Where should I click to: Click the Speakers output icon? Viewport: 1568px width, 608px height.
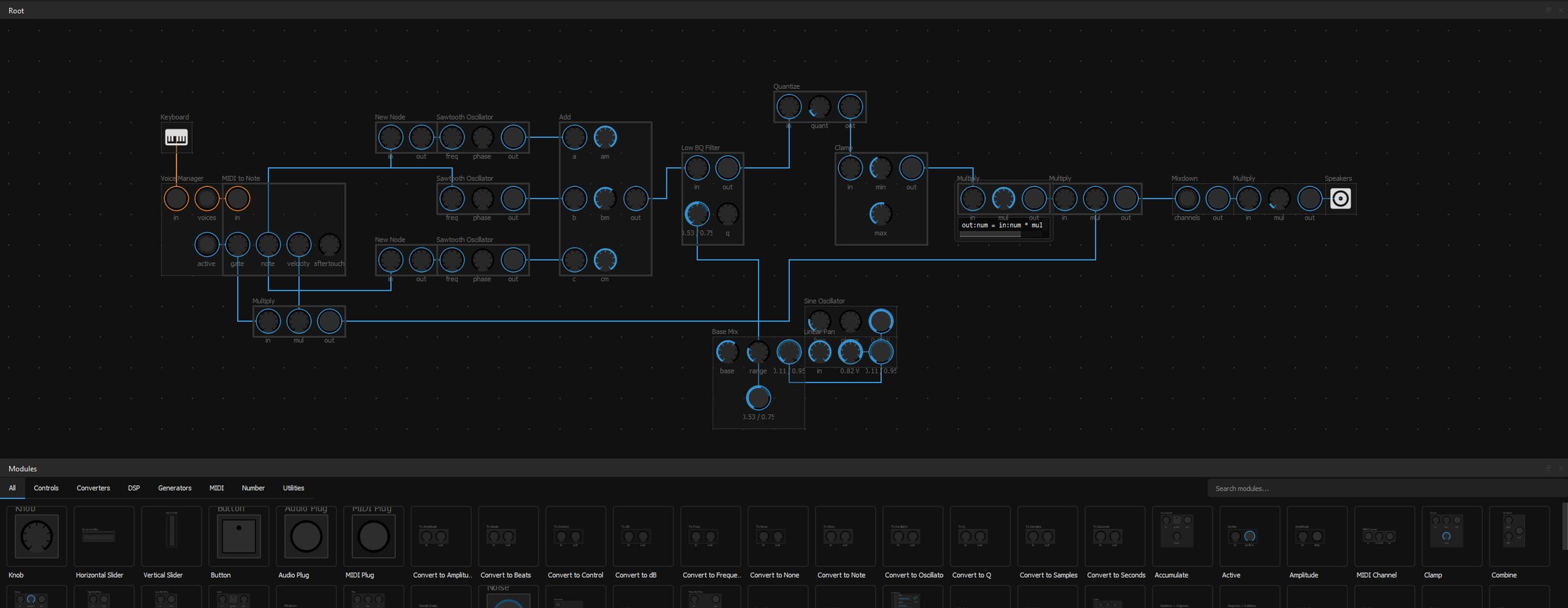coord(1341,197)
